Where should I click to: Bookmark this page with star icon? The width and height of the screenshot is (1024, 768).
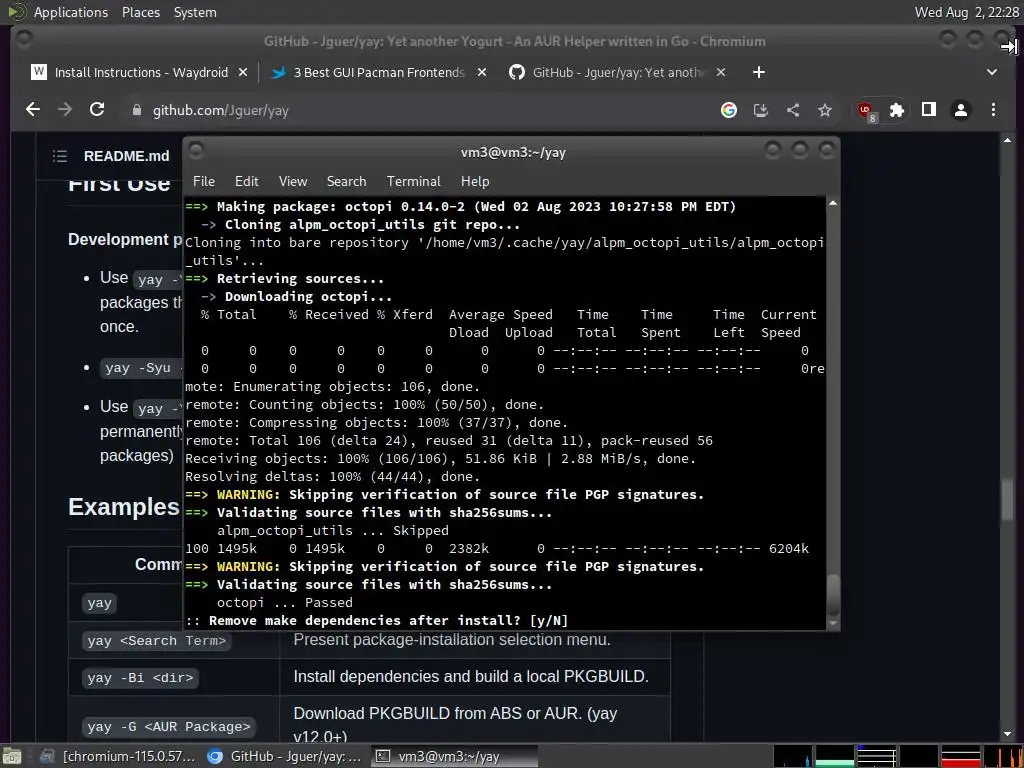[x=825, y=110]
